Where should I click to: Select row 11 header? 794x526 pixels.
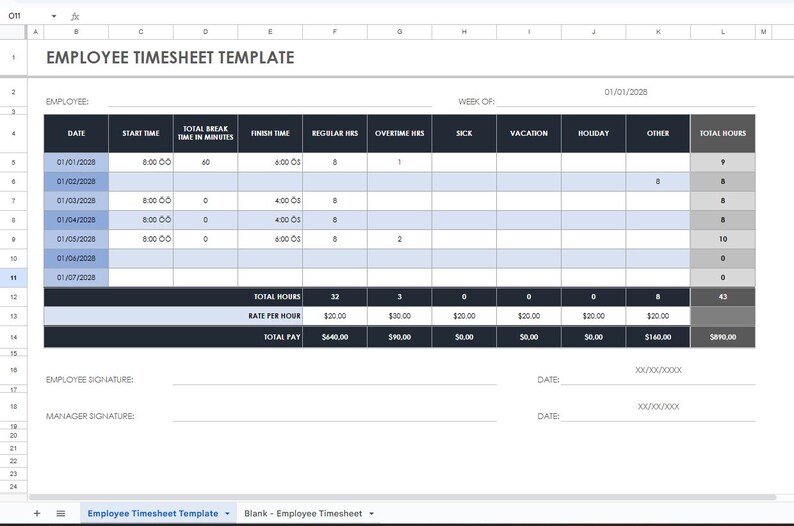tap(13, 277)
